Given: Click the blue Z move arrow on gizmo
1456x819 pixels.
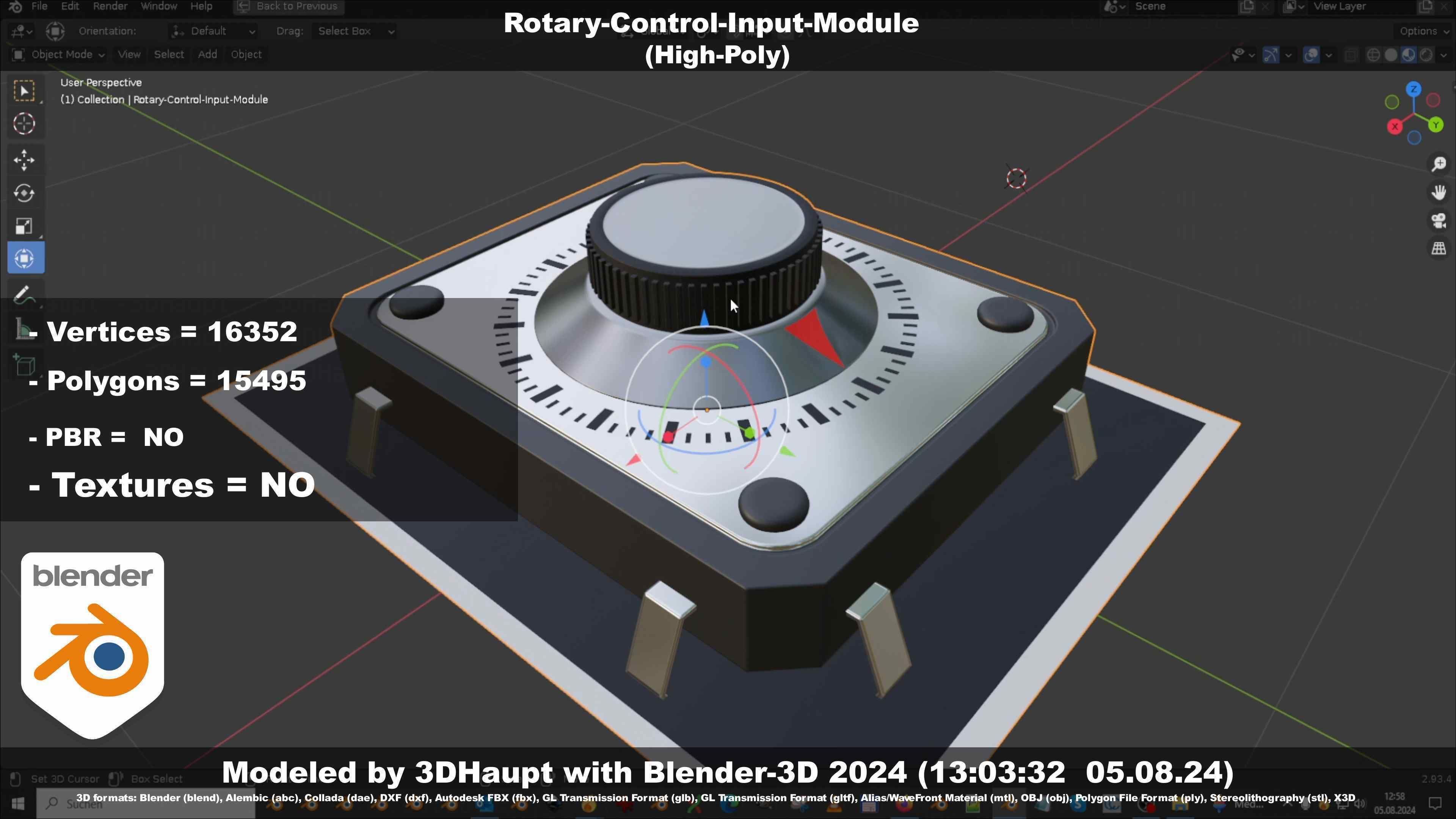Looking at the screenshot, I should 704,318.
